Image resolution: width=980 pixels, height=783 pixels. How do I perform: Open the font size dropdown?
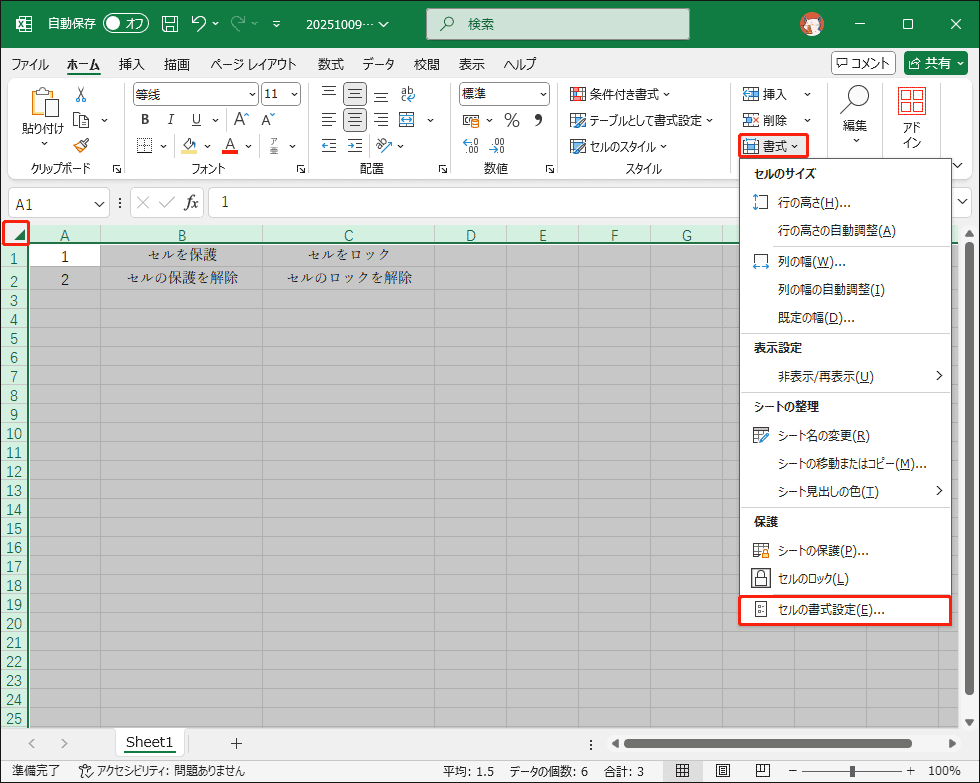[293, 94]
